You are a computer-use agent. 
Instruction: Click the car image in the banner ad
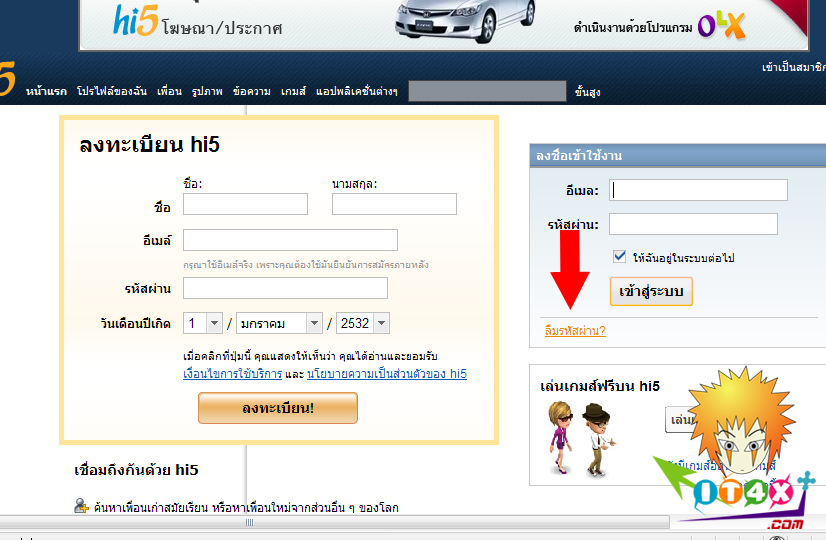point(465,21)
